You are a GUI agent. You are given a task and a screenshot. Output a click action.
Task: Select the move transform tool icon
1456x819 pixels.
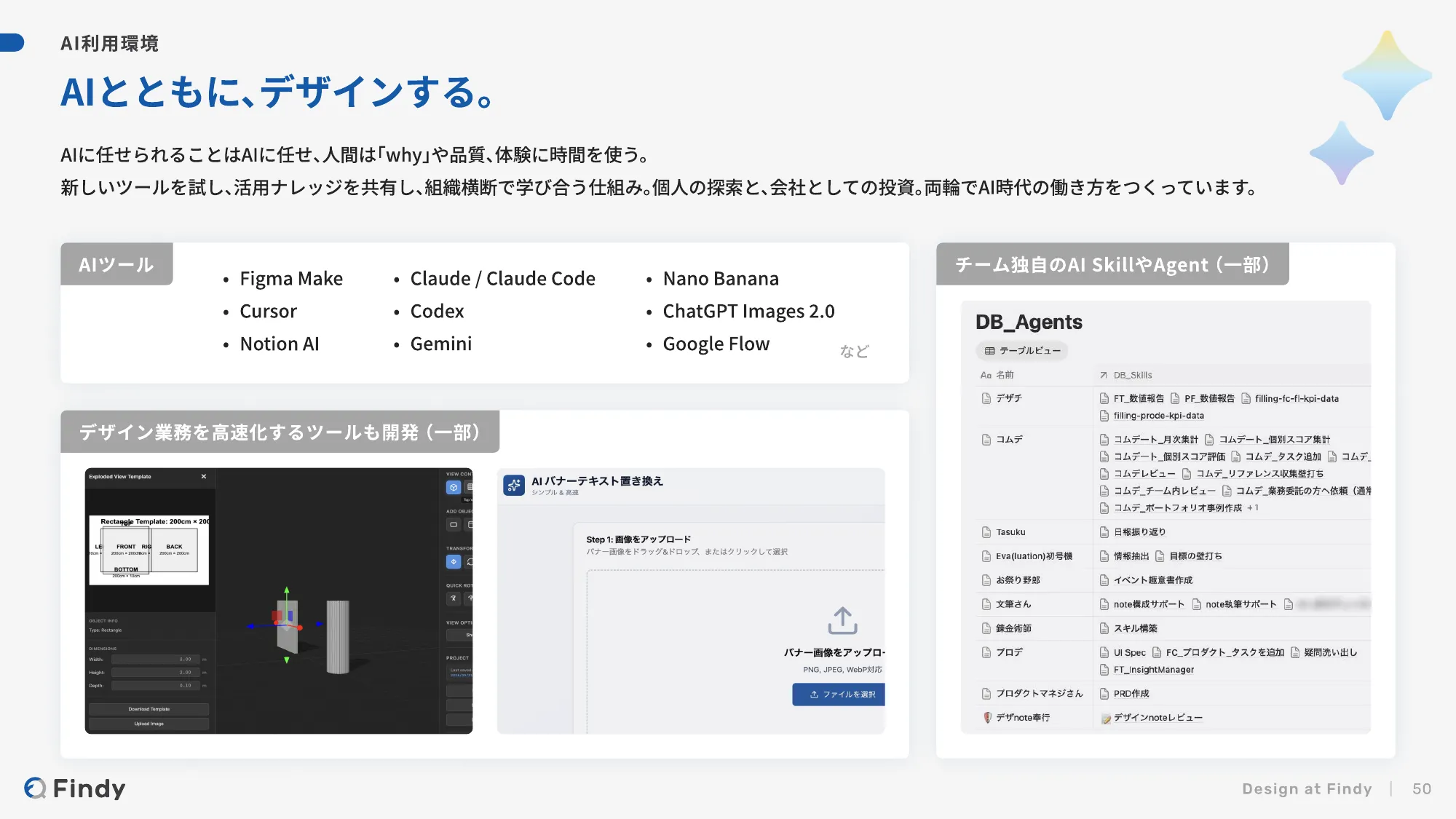pyautogui.click(x=454, y=561)
